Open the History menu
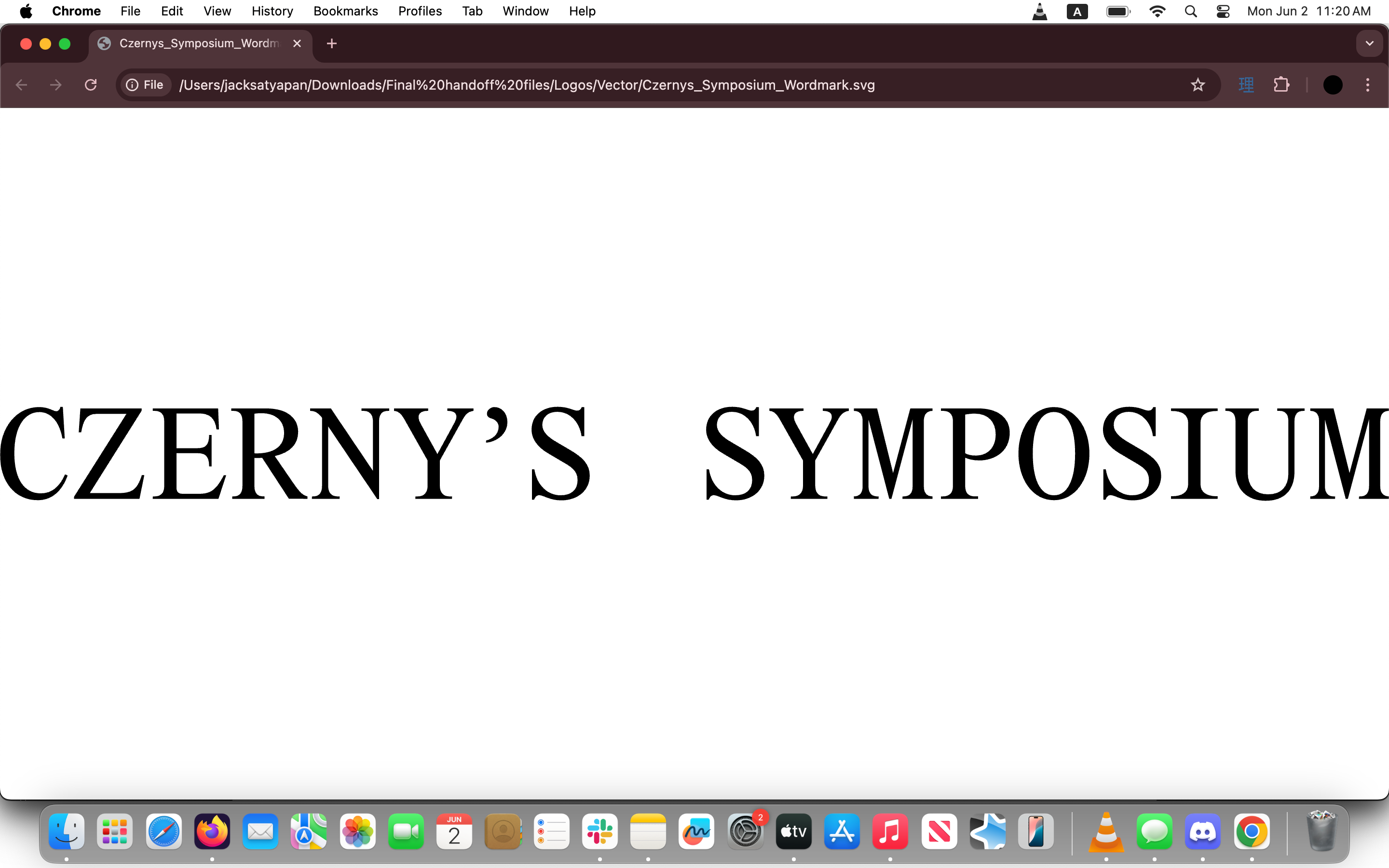 point(272,12)
